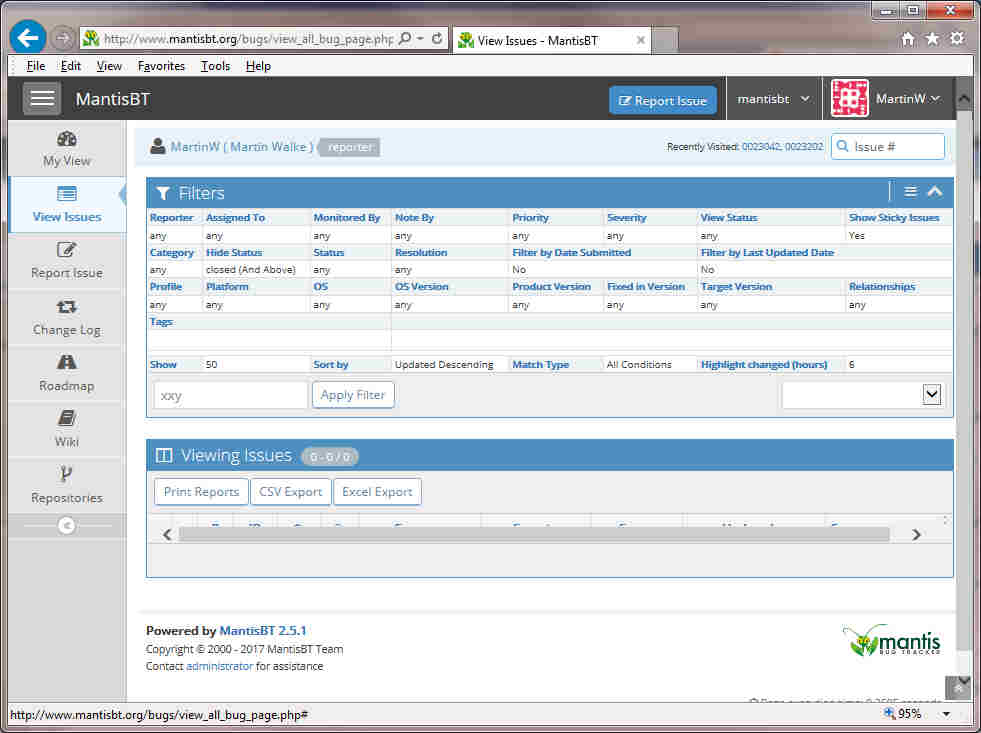Open the Favorites menu
The width and height of the screenshot is (981, 733).
(161, 66)
